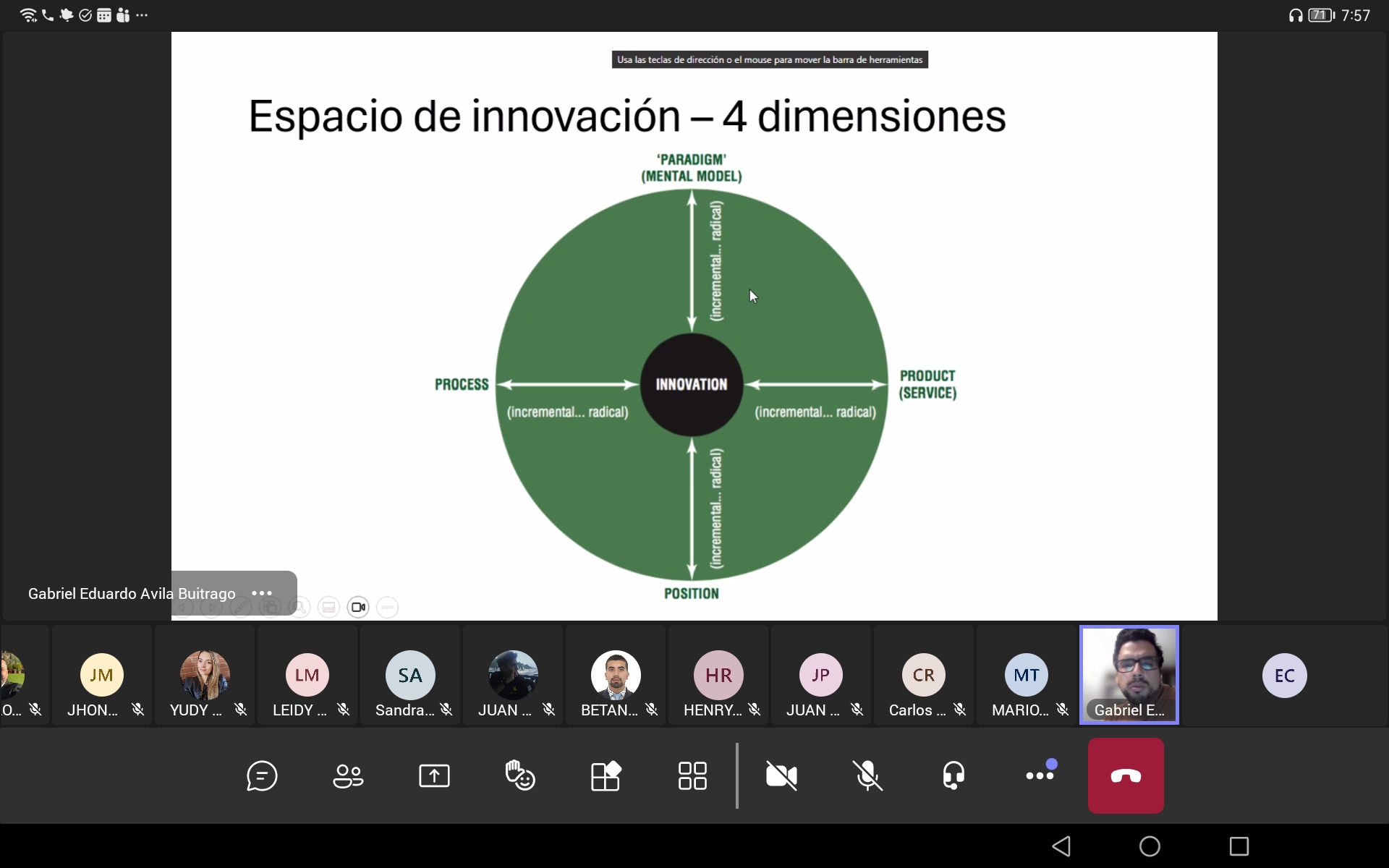Open presenter name options ellipsis
The width and height of the screenshot is (1389, 868).
pyautogui.click(x=262, y=593)
